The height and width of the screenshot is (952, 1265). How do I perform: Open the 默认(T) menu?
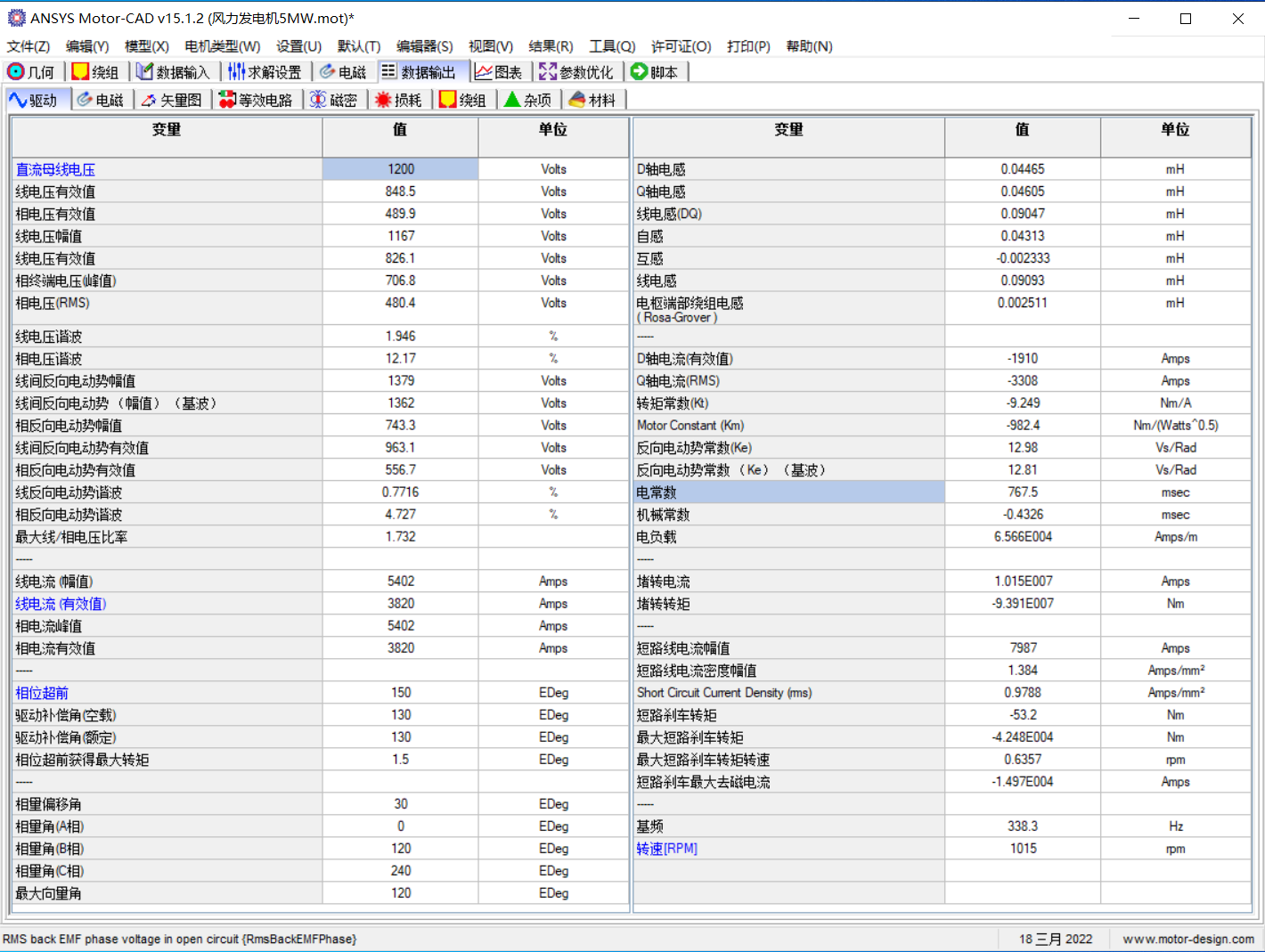tap(359, 46)
